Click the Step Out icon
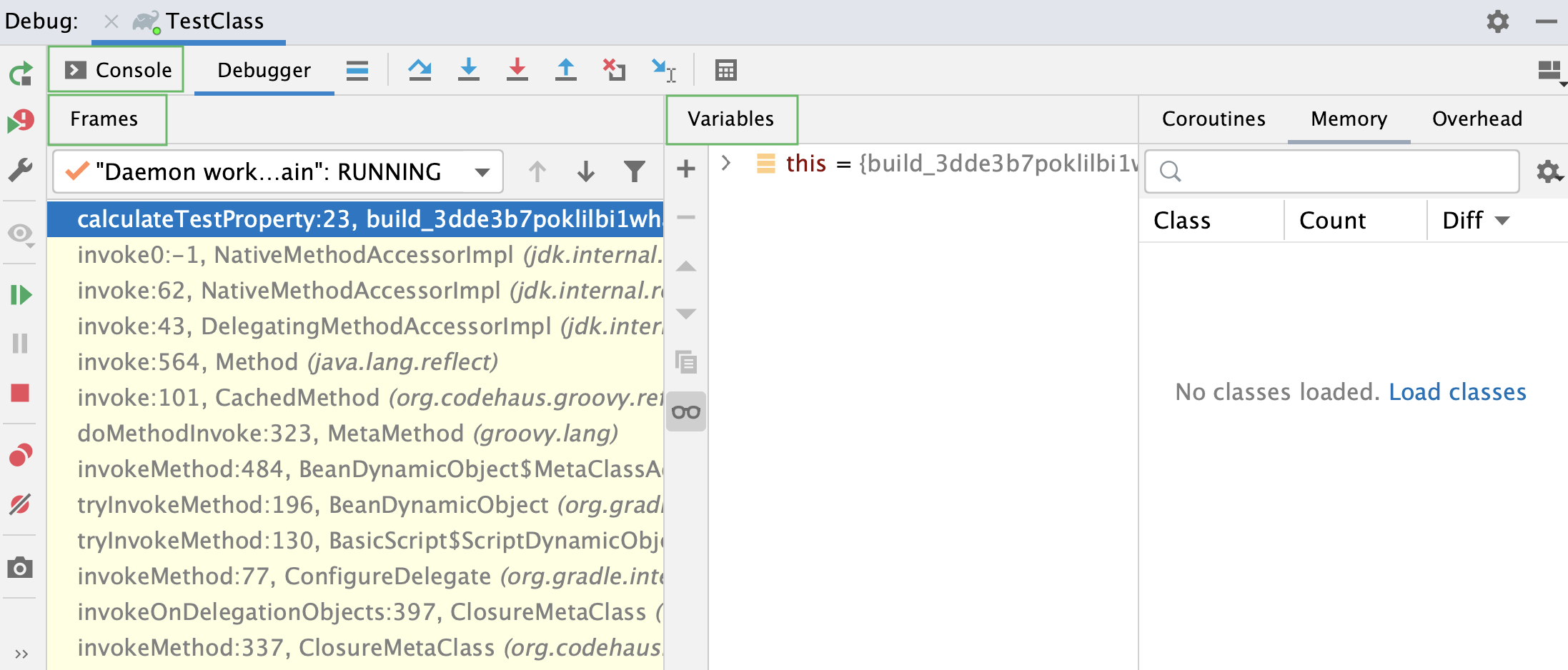 click(x=565, y=69)
